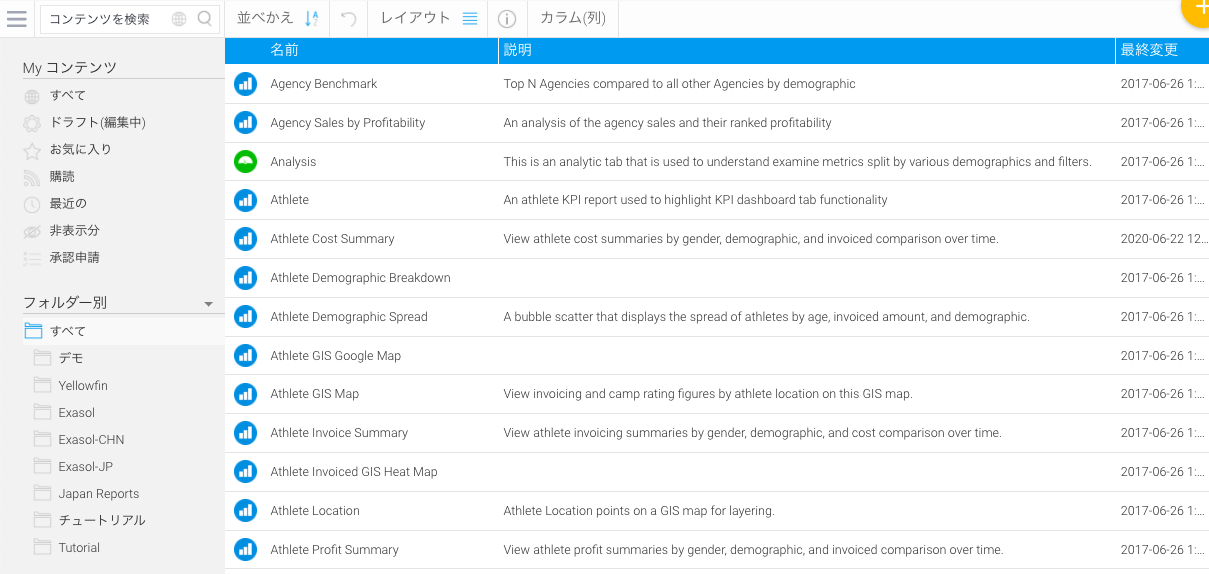
Task: Open the hamburger main menu
Action: pos(17,18)
